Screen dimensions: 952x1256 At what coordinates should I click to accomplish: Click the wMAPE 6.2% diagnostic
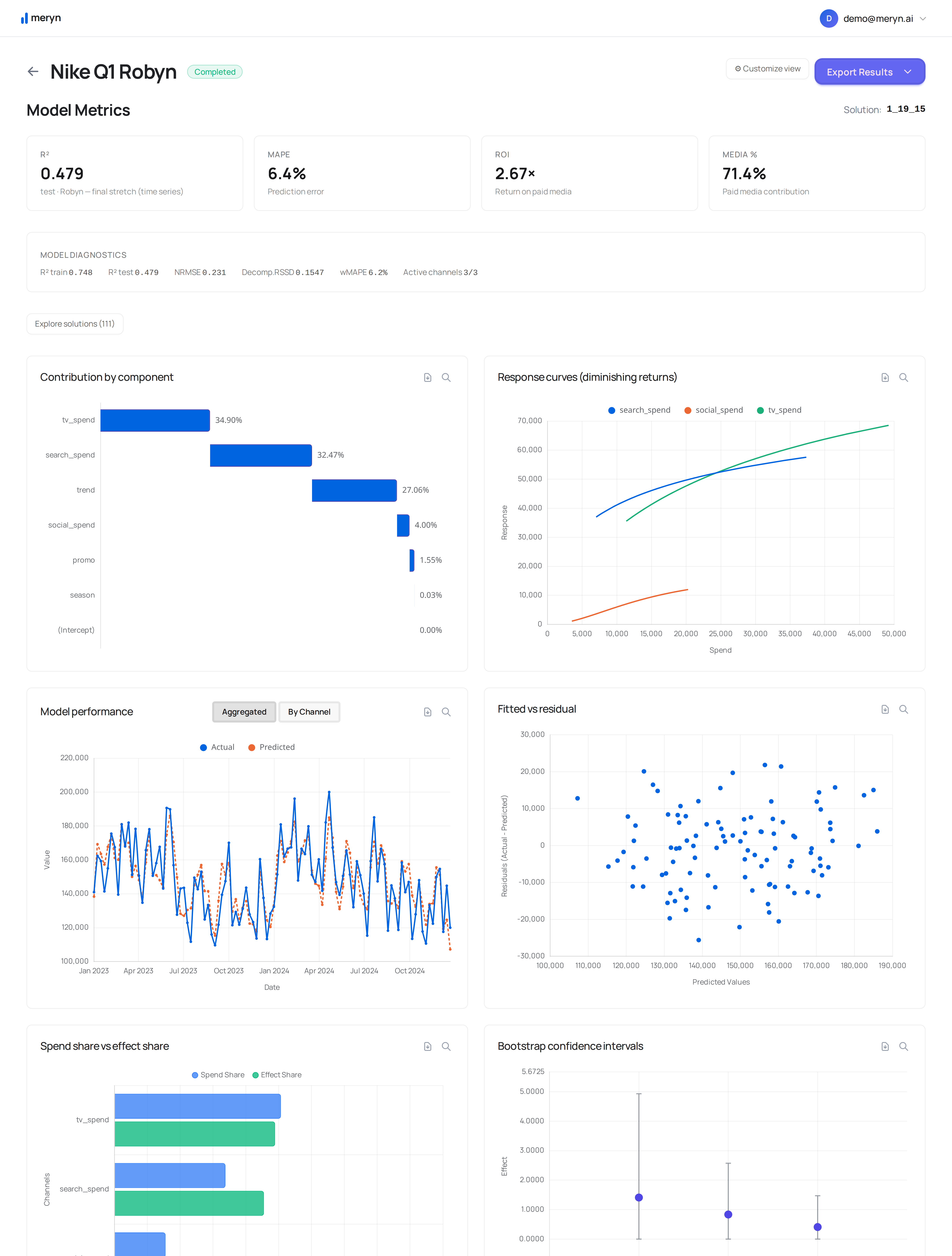[364, 273]
